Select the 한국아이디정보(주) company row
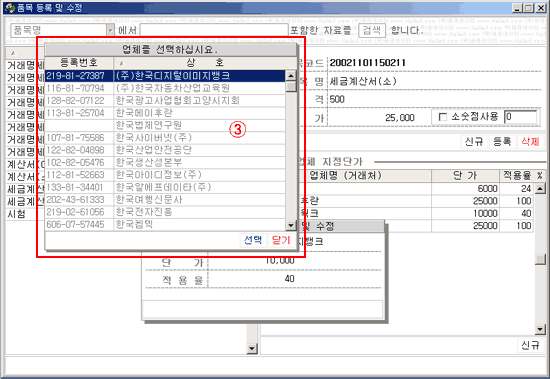550x379 pixels. 166,175
